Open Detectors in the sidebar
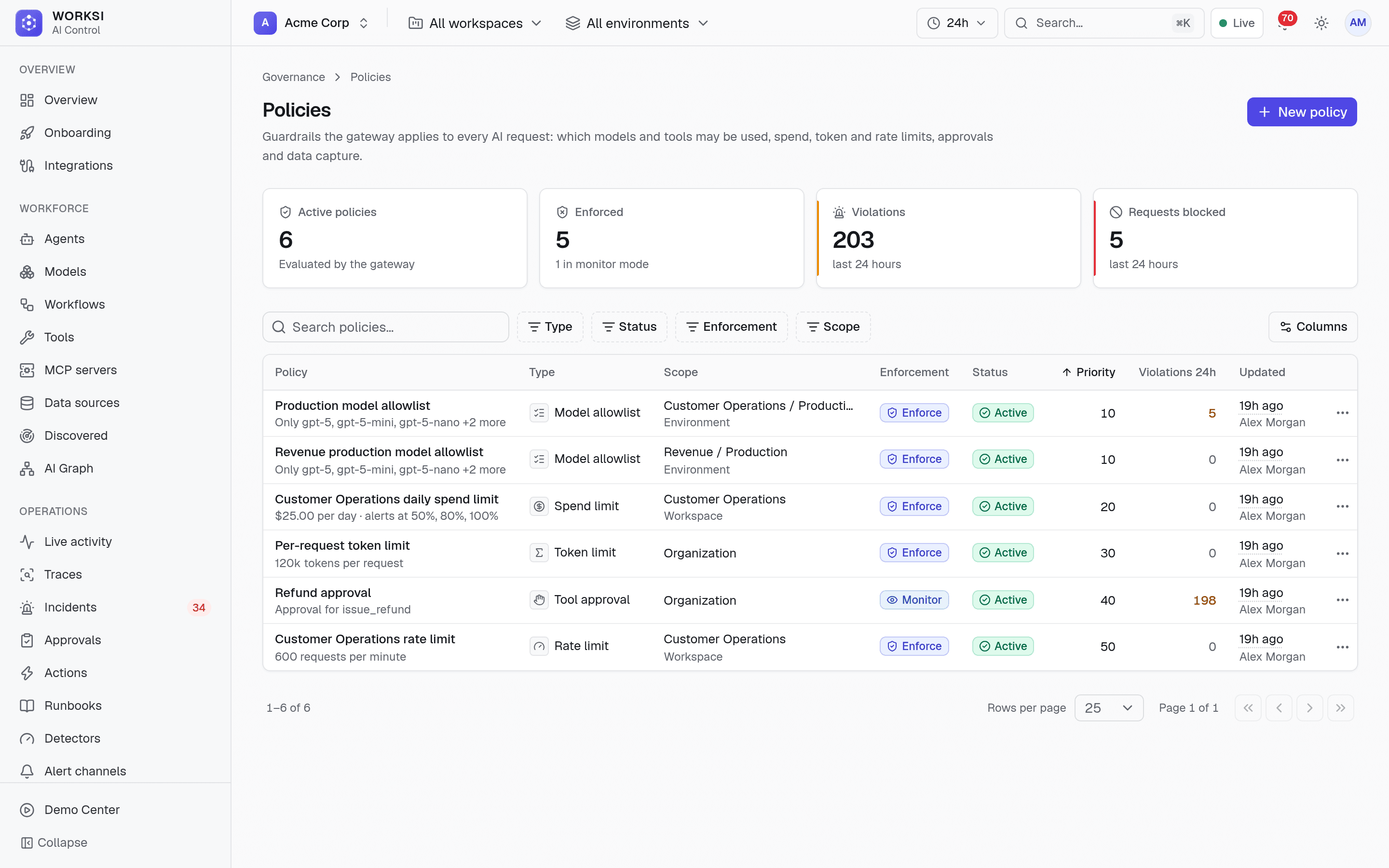The image size is (1389, 868). pyautogui.click(x=115, y=738)
